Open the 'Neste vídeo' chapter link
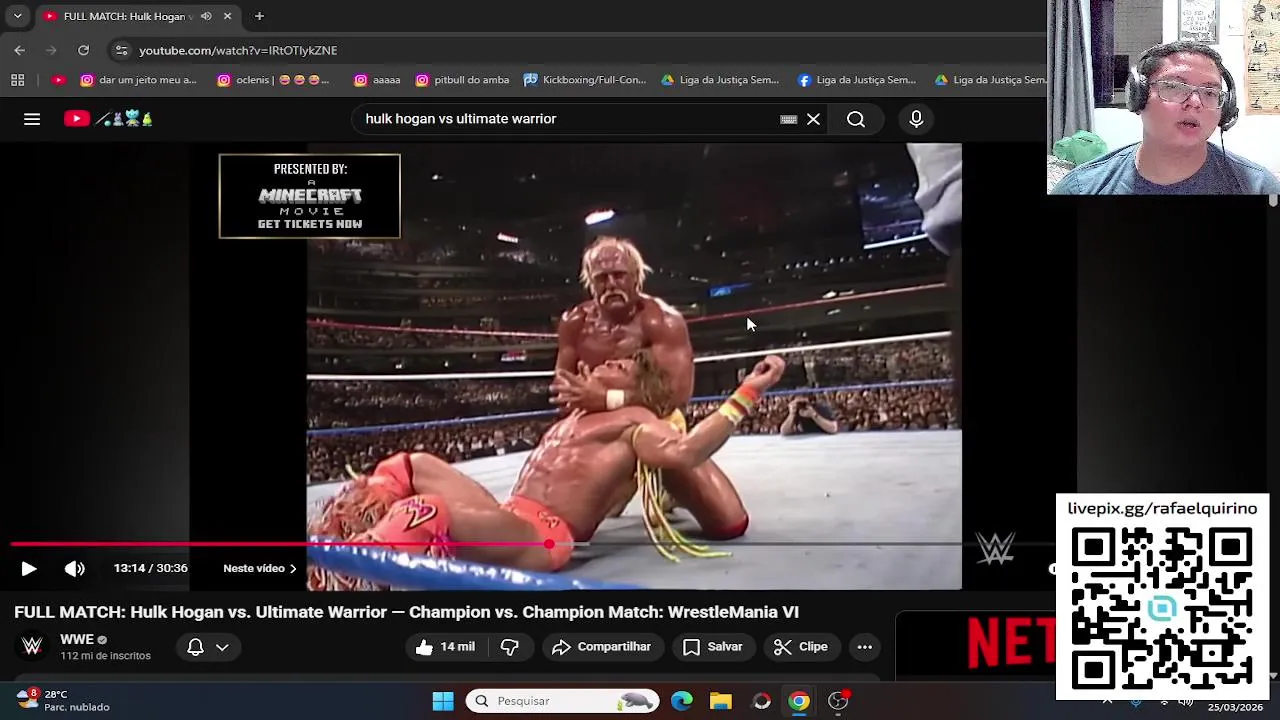This screenshot has width=1280, height=720. 260,568
